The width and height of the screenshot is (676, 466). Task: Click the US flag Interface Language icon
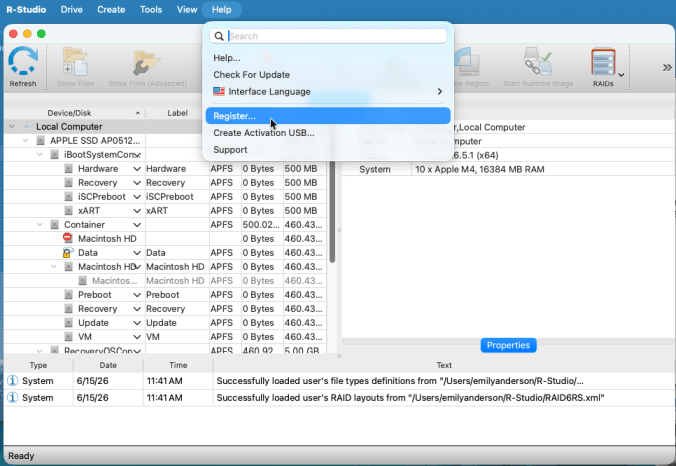(x=219, y=91)
